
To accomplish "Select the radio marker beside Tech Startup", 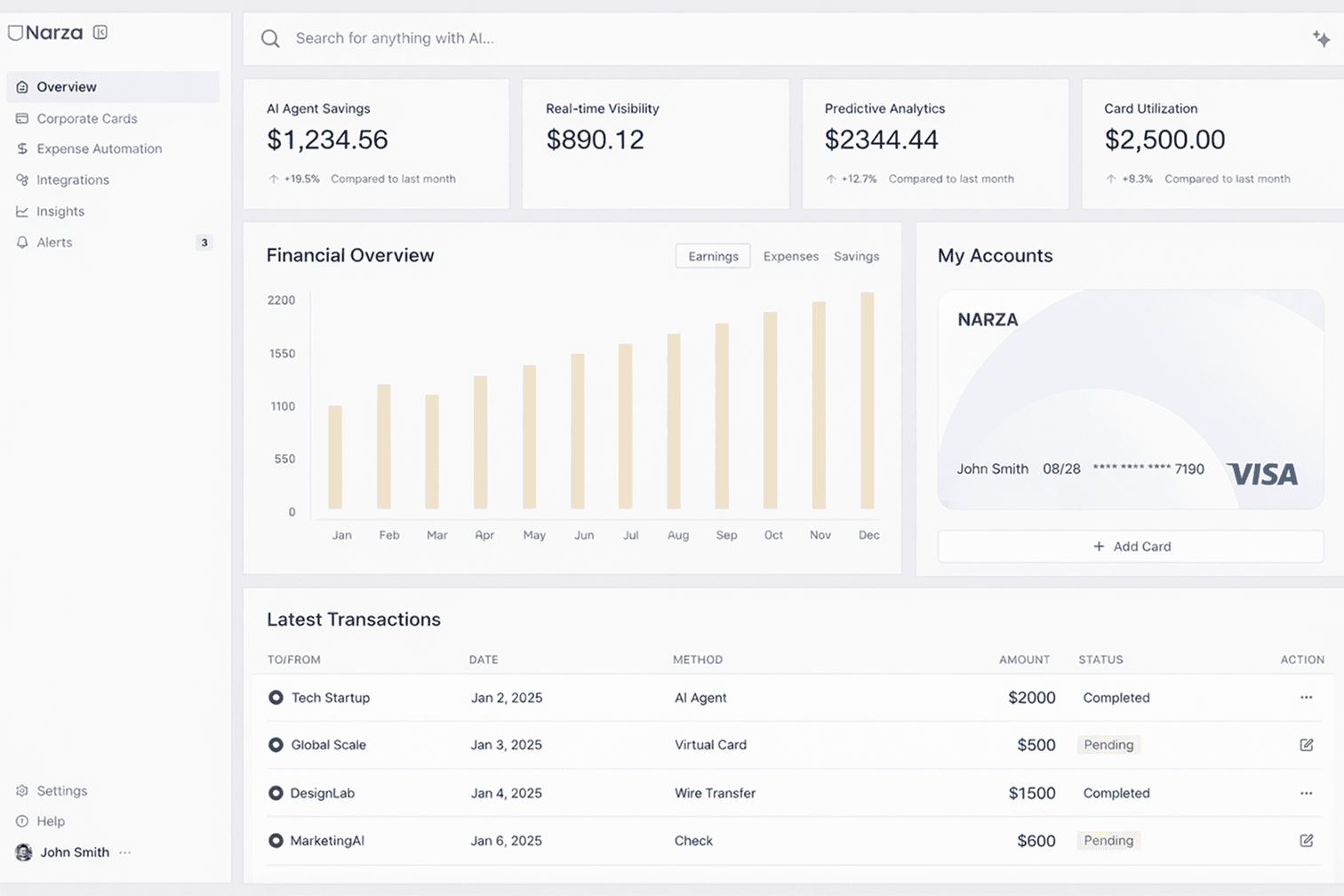I will [276, 698].
